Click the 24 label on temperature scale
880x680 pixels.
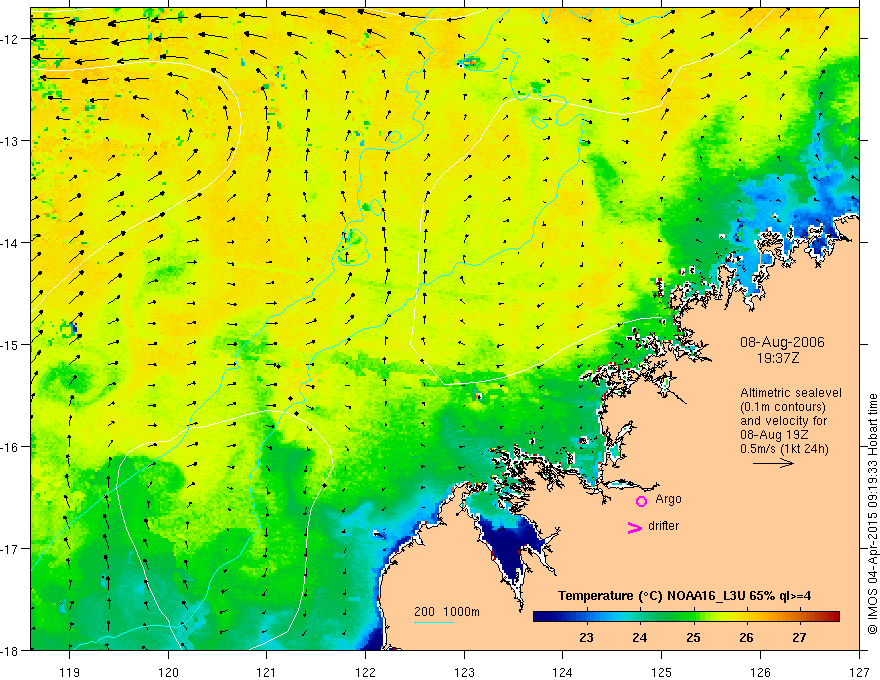639,637
